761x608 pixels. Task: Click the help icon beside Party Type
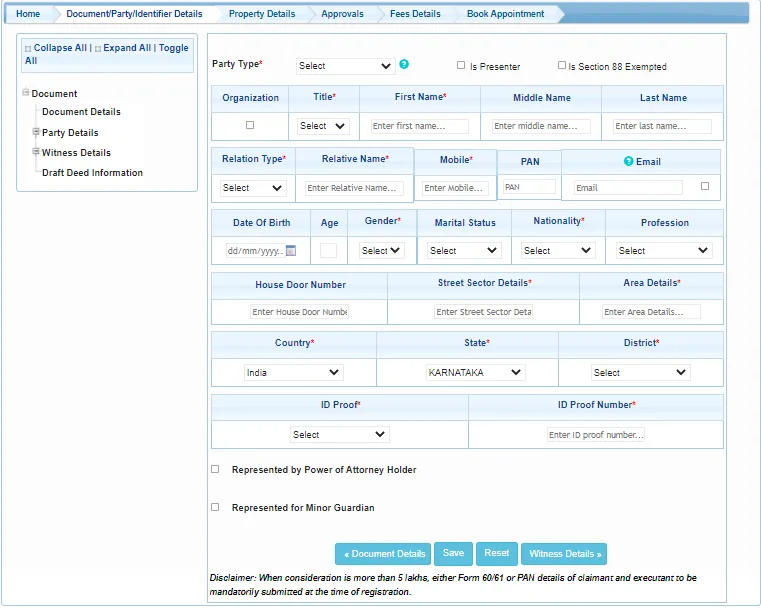(x=404, y=64)
